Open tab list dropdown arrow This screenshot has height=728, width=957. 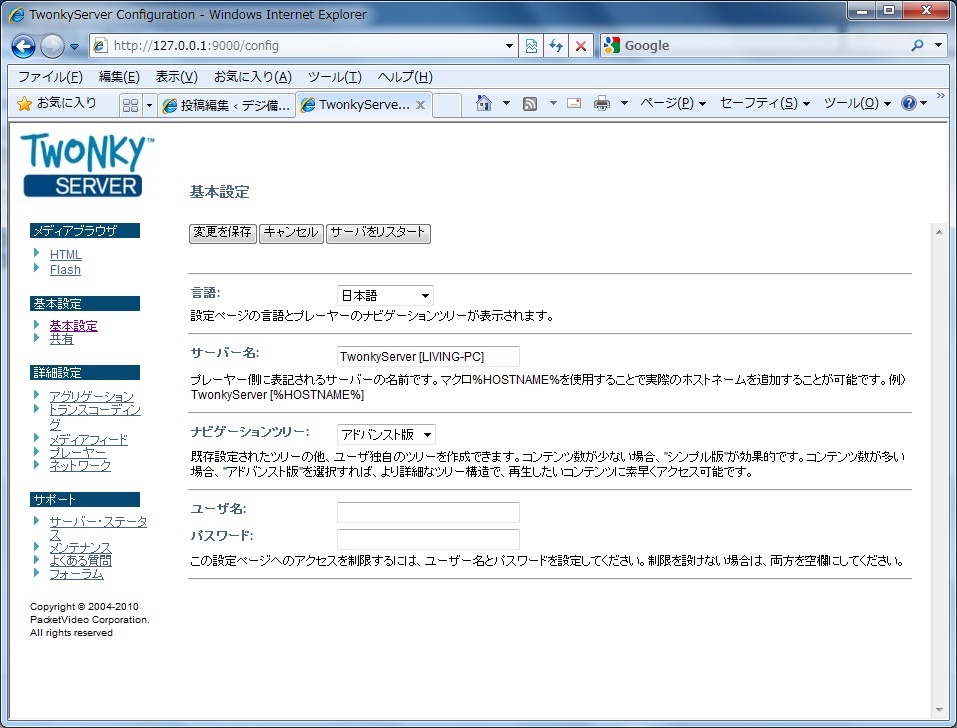coord(149,105)
